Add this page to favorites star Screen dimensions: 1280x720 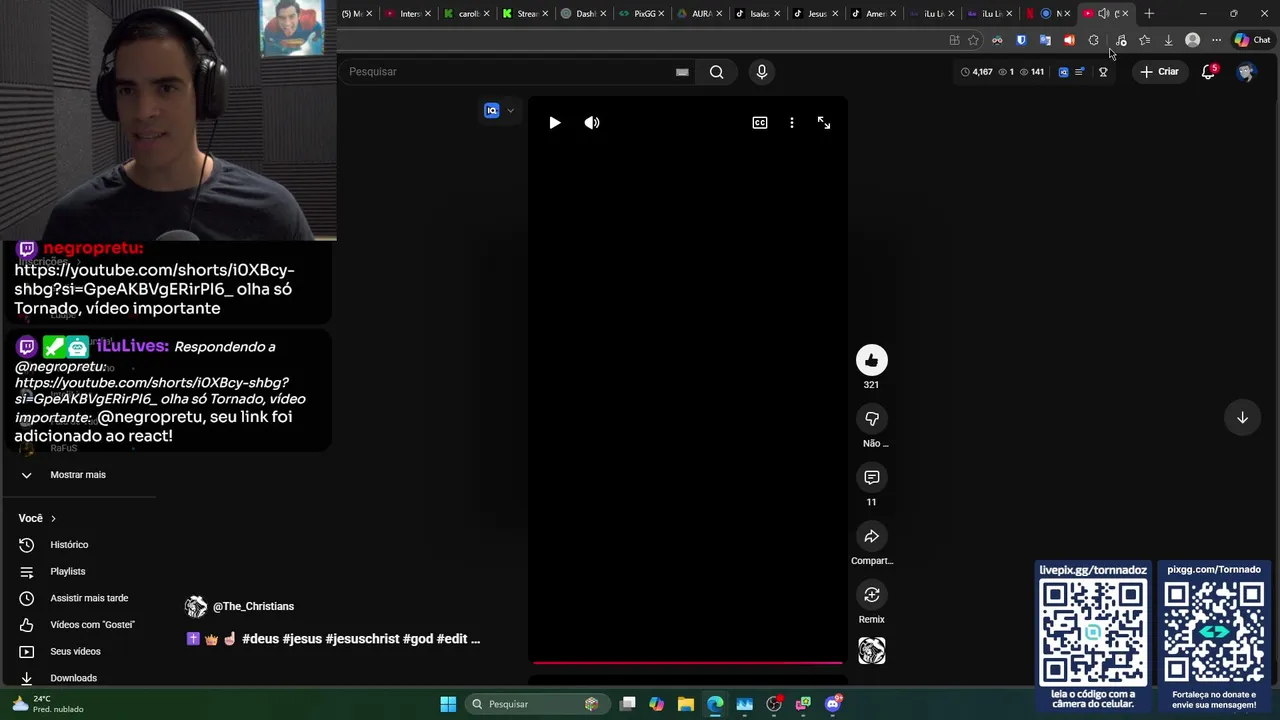[x=973, y=41]
